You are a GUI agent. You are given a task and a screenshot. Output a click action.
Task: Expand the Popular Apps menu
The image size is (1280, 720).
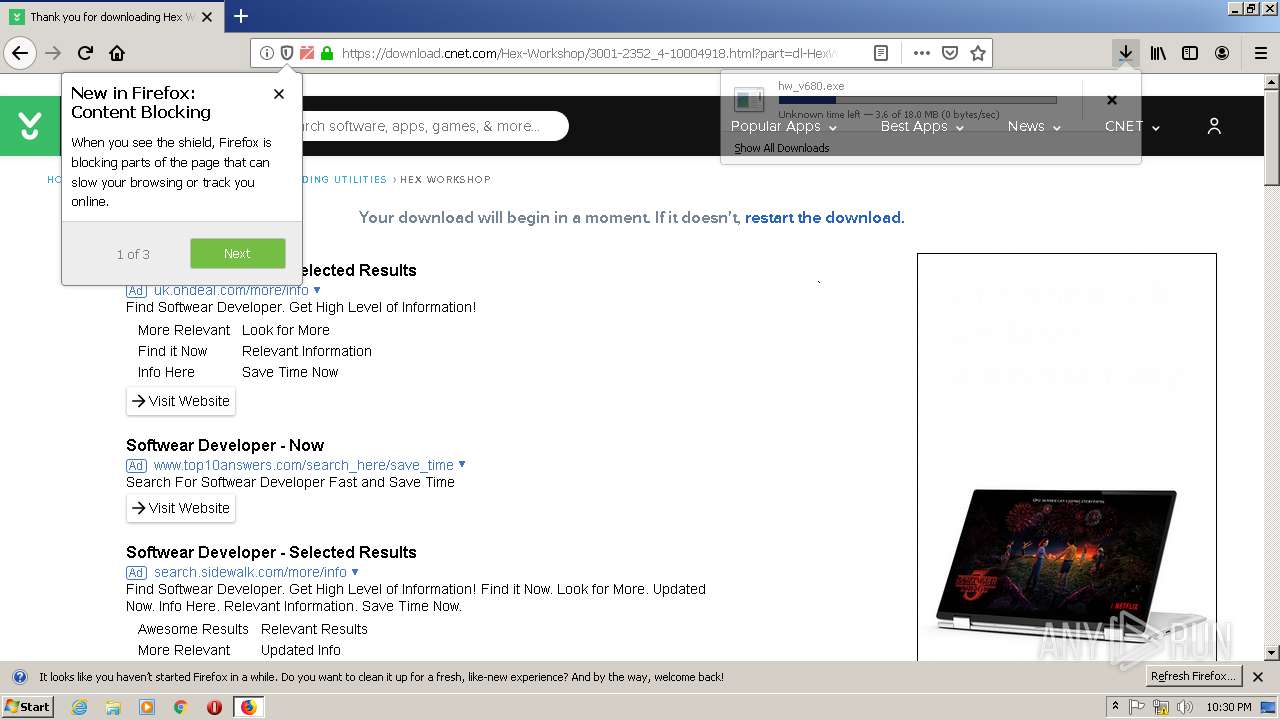(x=784, y=126)
